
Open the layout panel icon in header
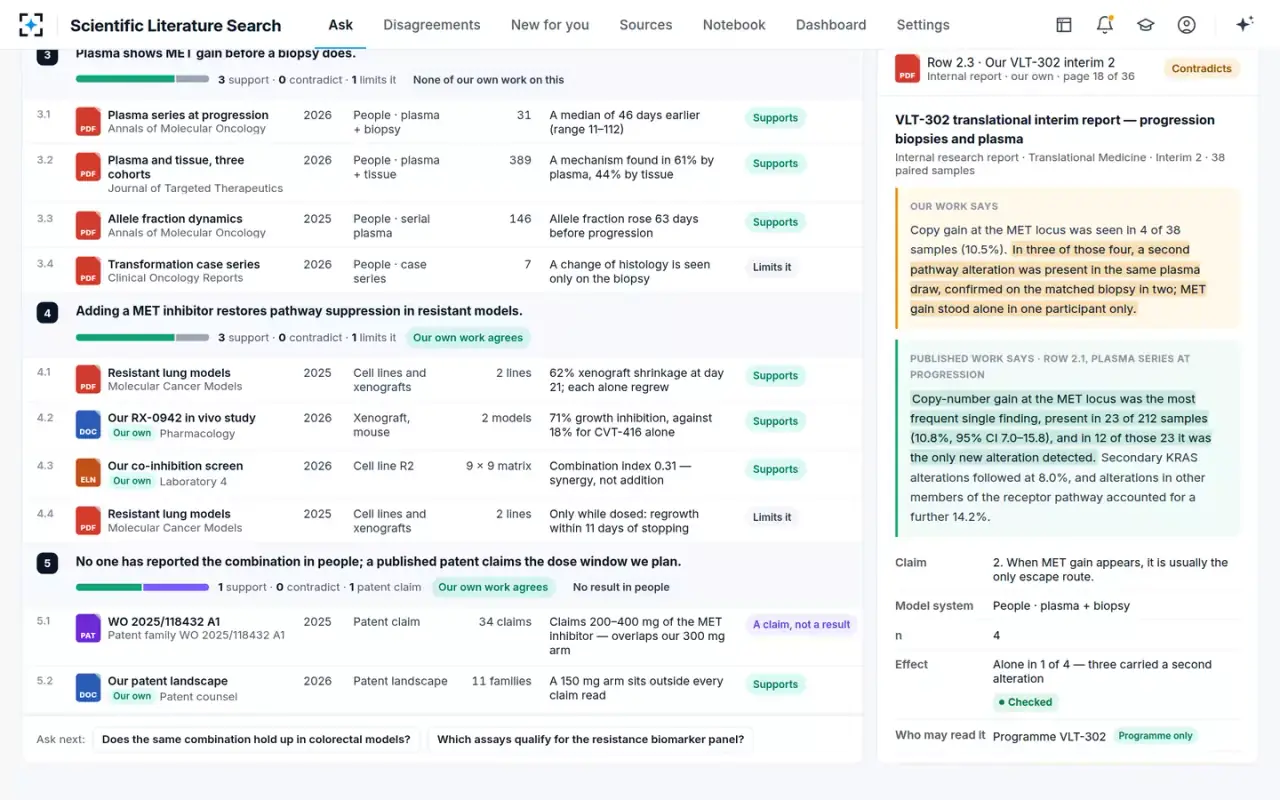tap(1064, 25)
